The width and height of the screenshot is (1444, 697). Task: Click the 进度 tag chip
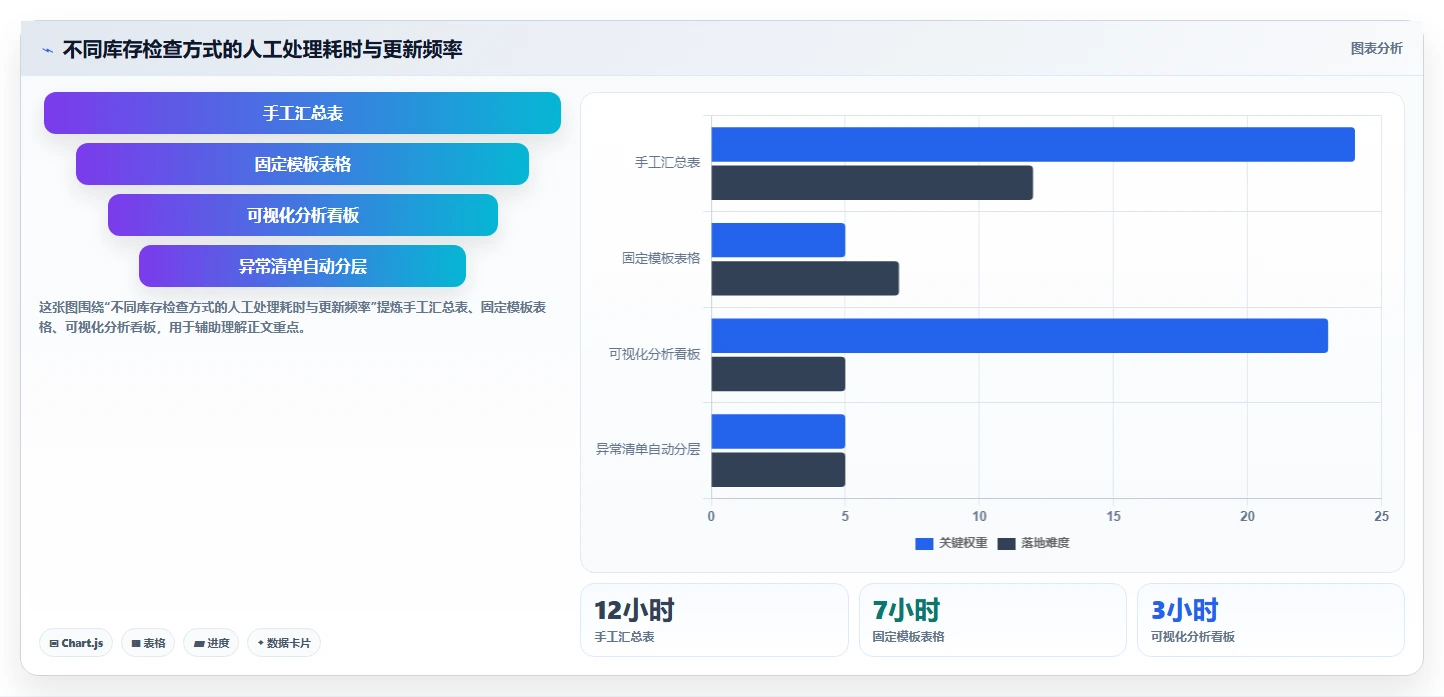211,643
